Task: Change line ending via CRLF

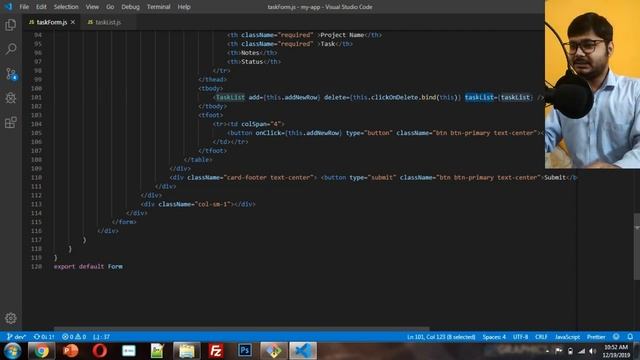Action: (x=541, y=337)
